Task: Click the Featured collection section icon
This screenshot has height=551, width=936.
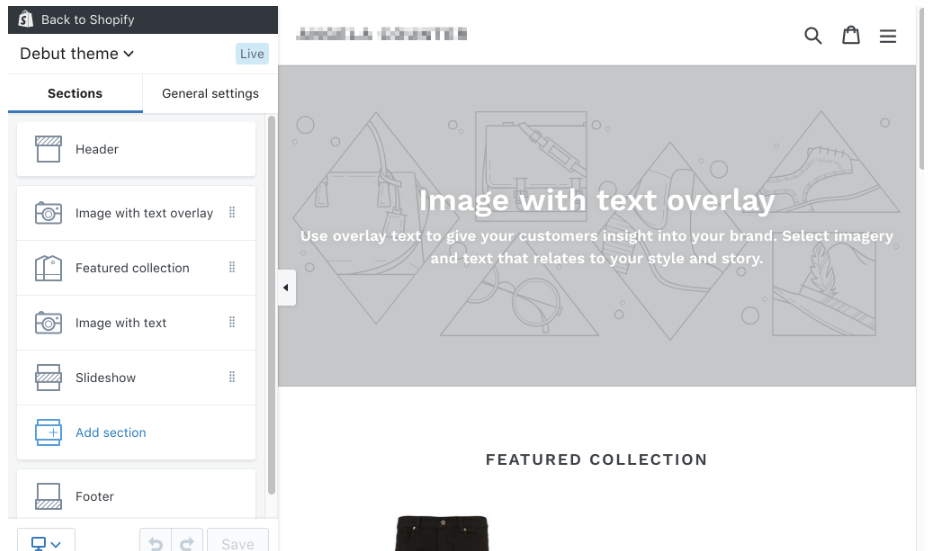Action: (x=48, y=268)
